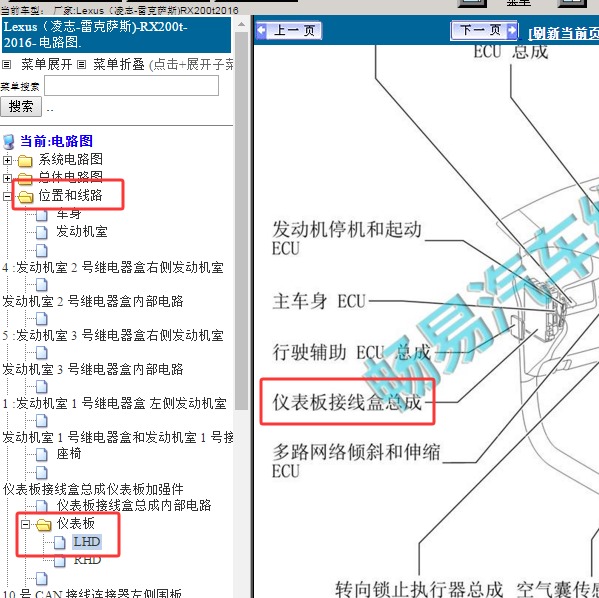
Task: Click the Lexus RX200t-2016 电路图 title header
Action: click(x=116, y=34)
